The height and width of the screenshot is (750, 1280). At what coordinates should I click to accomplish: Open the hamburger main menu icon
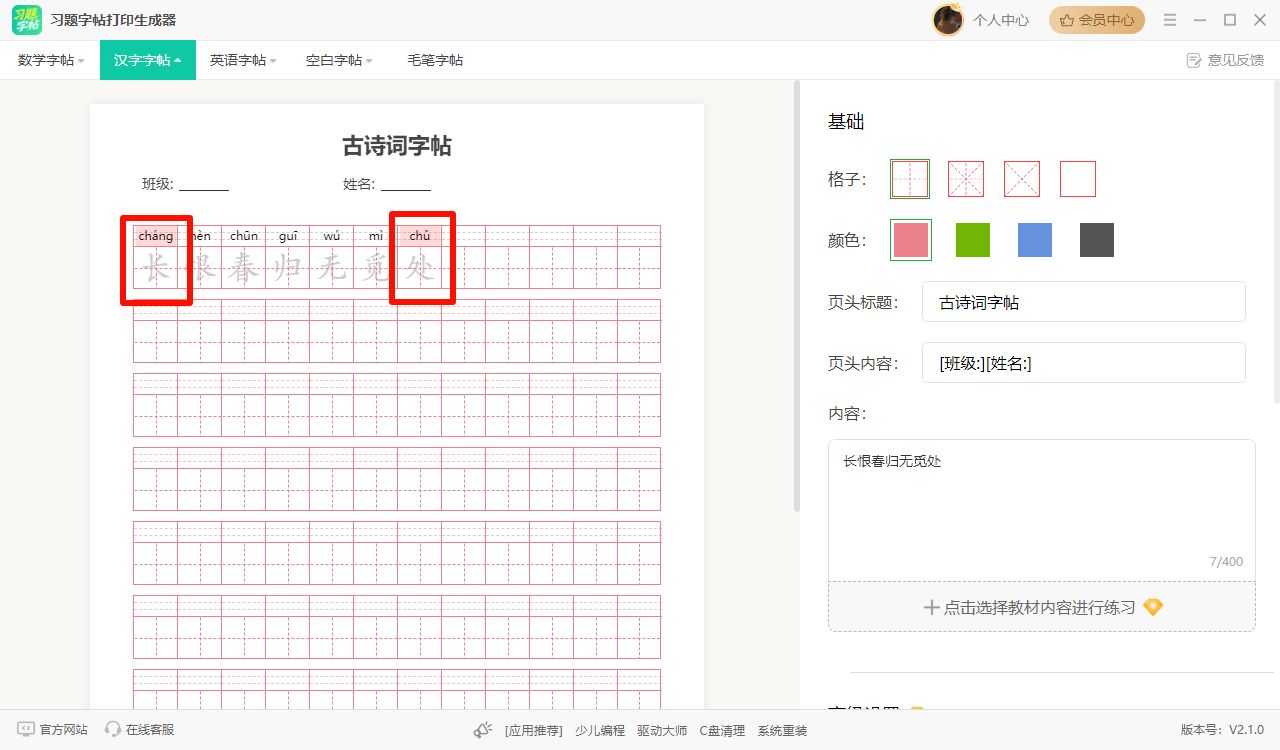(x=1170, y=20)
